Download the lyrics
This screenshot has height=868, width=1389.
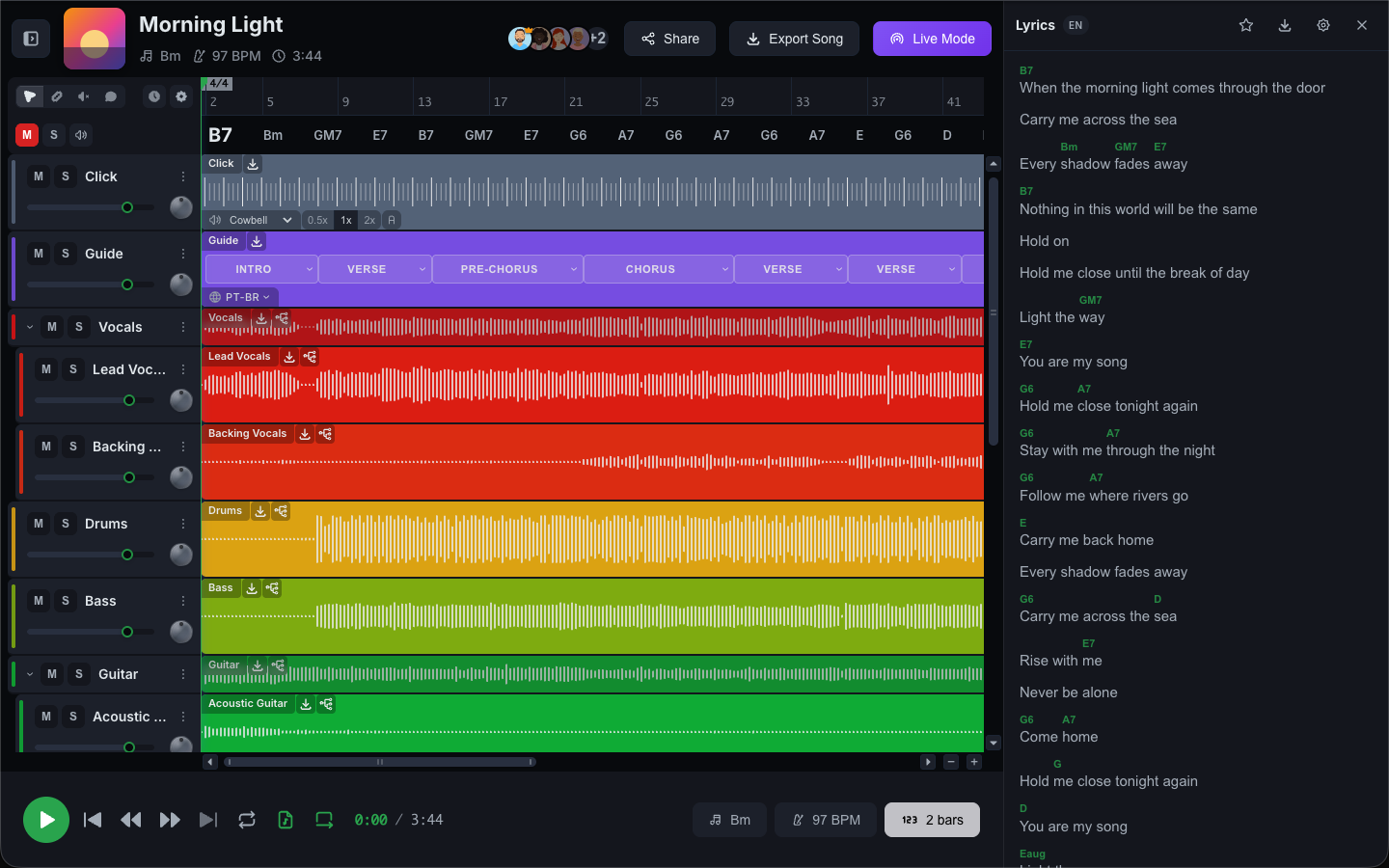click(x=1285, y=25)
